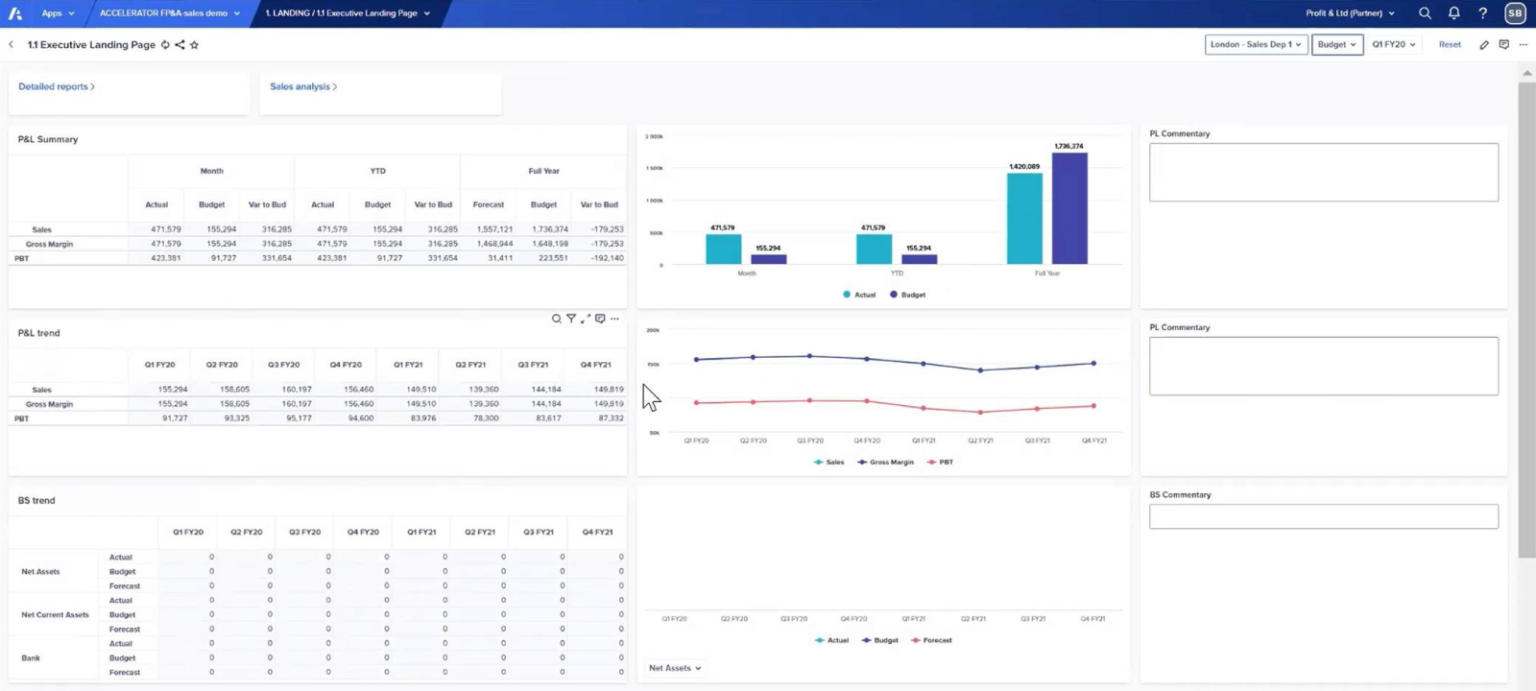This screenshot has width=1536, height=691.
Task: Favorite the page using the star icon
Action: [194, 44]
